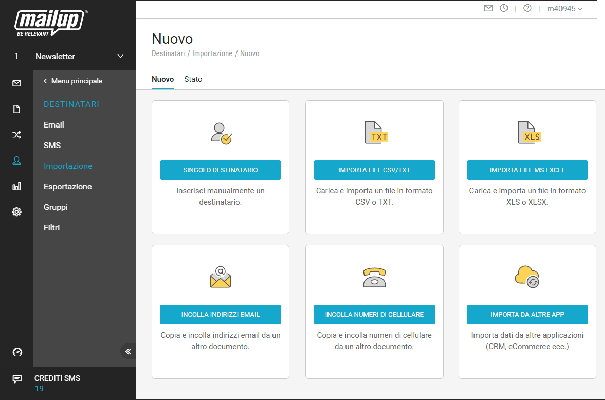
Task: Click the Crediti SMS chat icon
Action: 16,379
